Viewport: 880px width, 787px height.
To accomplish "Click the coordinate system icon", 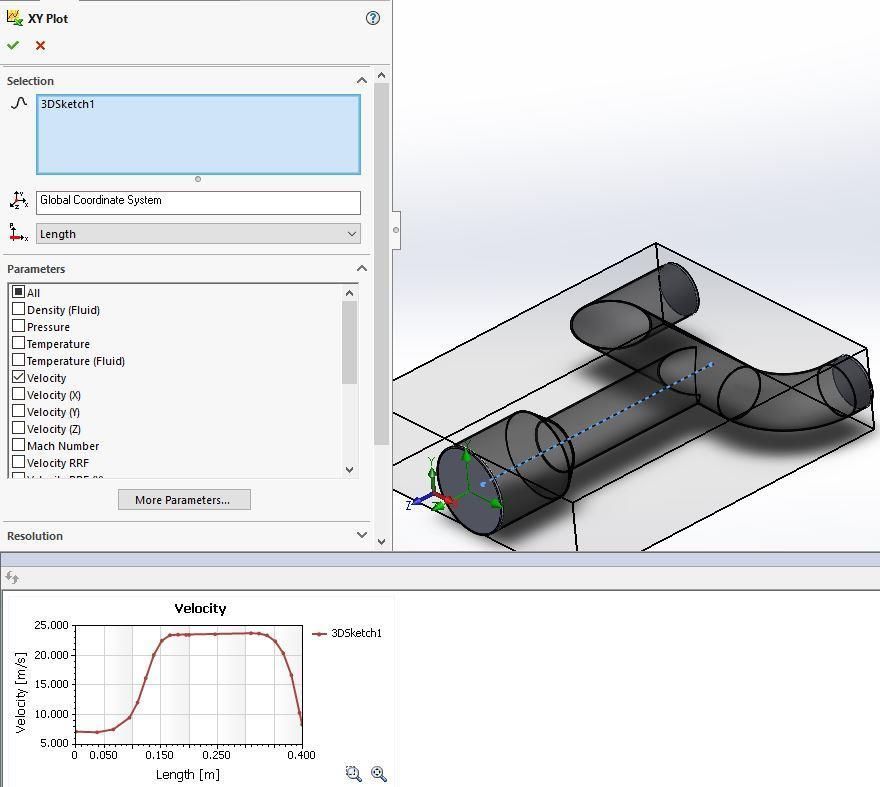I will pos(19,200).
